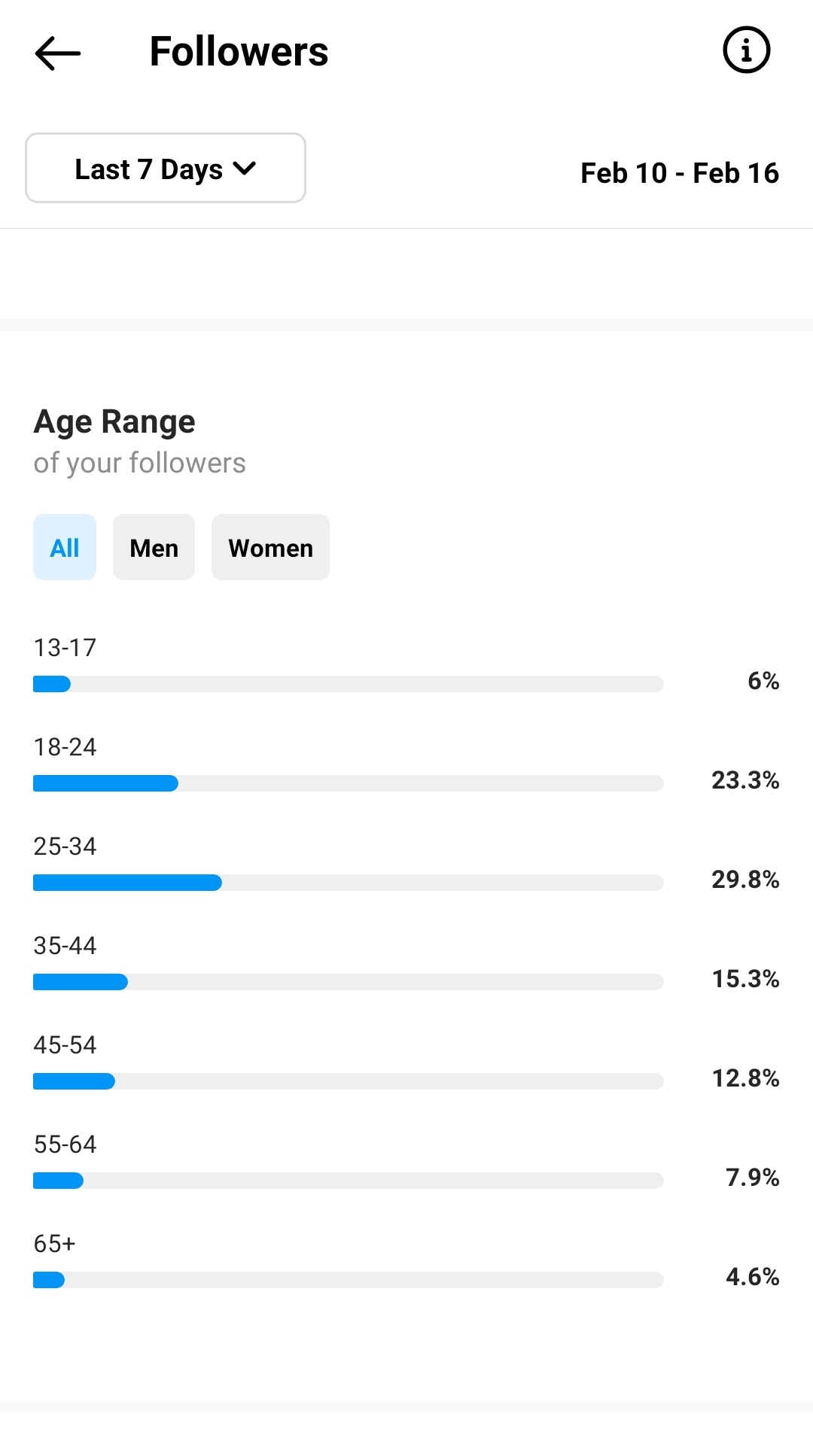The height and width of the screenshot is (1456, 813).
Task: Select the All filter tab
Action: tap(65, 547)
